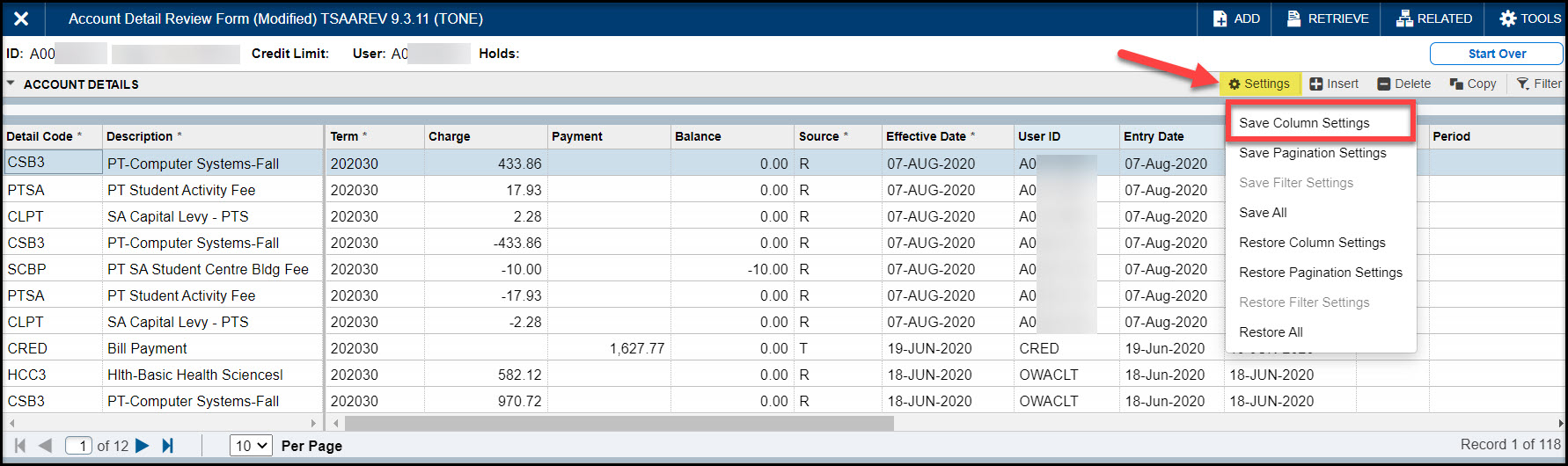1568x466 pixels.
Task: Open the RELATED menu
Action: coord(1404,18)
